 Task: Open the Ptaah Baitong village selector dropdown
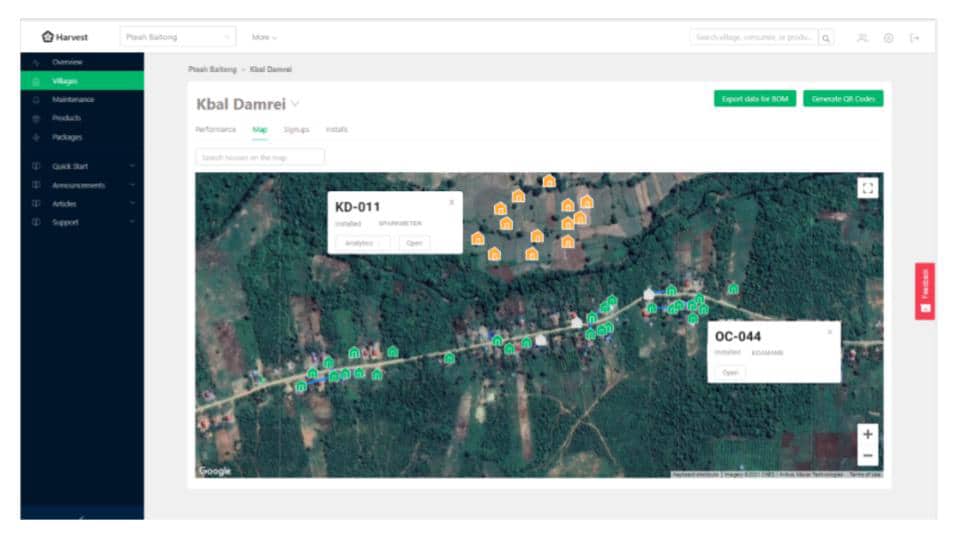point(178,37)
